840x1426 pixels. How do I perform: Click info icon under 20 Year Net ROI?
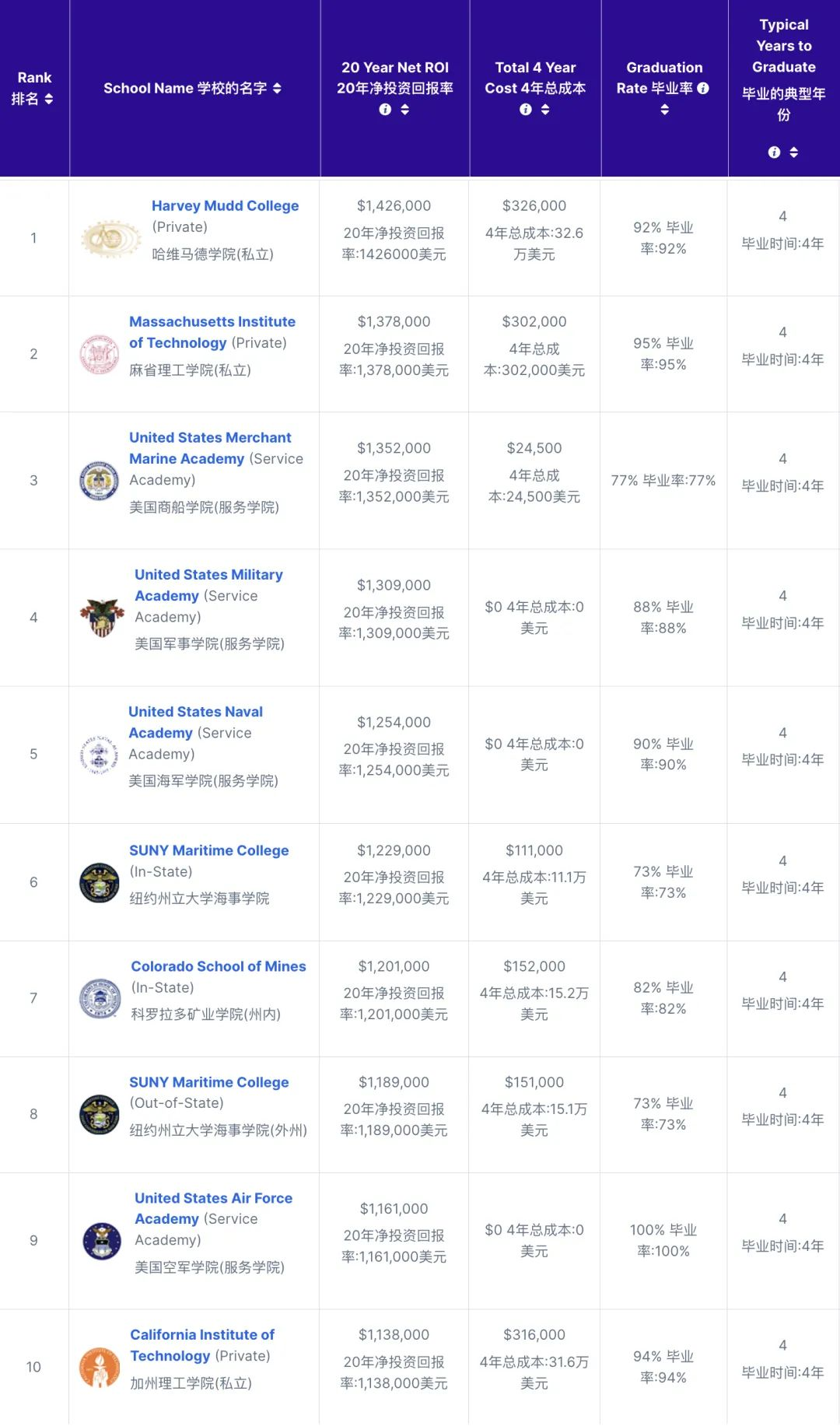385,110
